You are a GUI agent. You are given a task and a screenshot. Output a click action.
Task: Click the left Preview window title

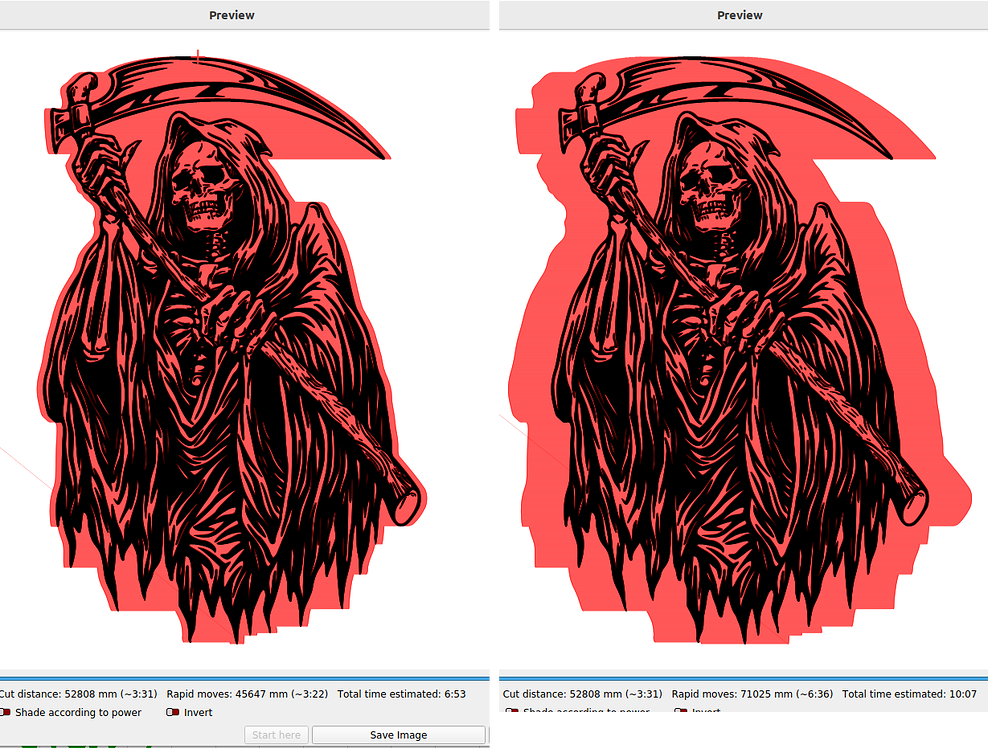(231, 15)
